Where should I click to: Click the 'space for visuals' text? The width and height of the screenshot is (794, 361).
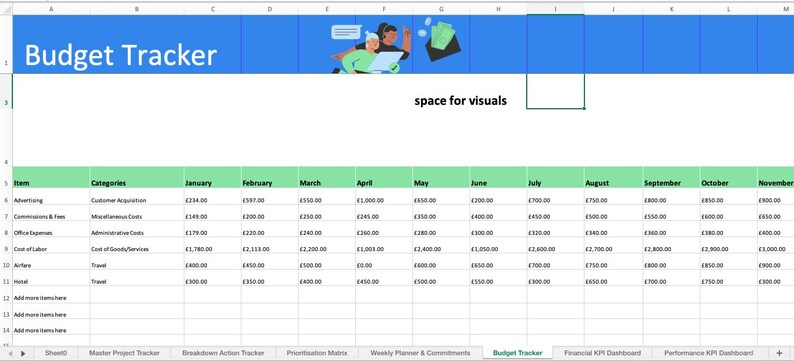(460, 101)
